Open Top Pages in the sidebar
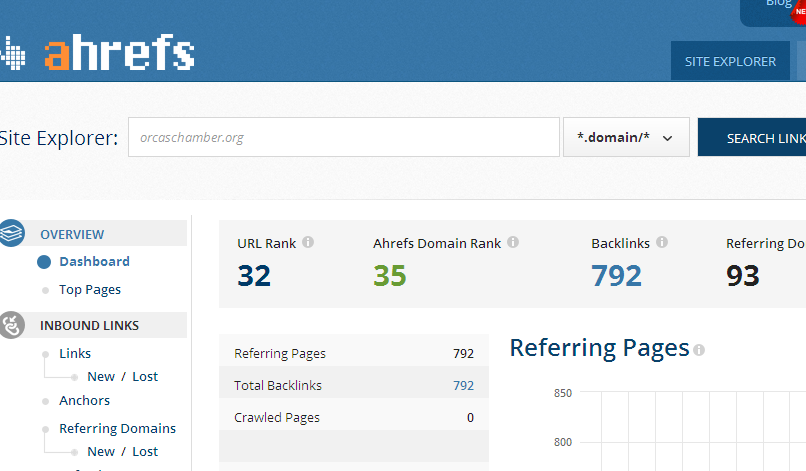Image resolution: width=806 pixels, height=471 pixels. pos(90,290)
